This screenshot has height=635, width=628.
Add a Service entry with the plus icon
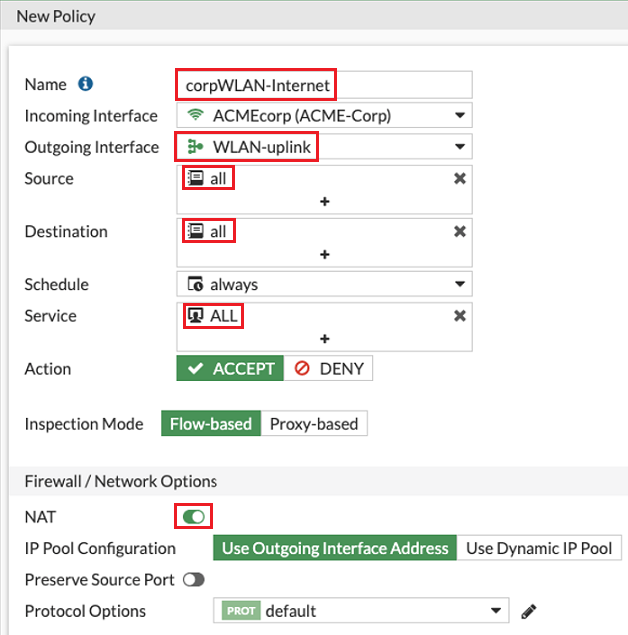tap(324, 338)
